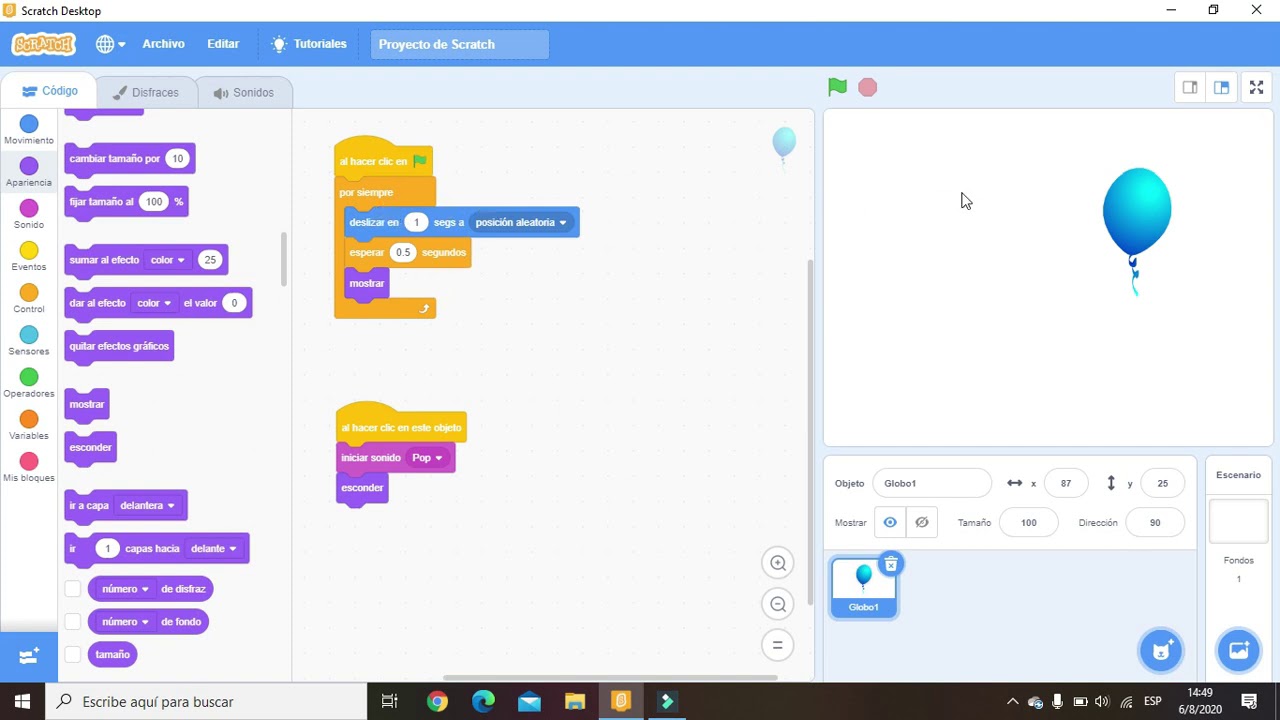Reset workspace zoom with equals button
Image resolution: width=1280 pixels, height=720 pixels.
point(778,645)
